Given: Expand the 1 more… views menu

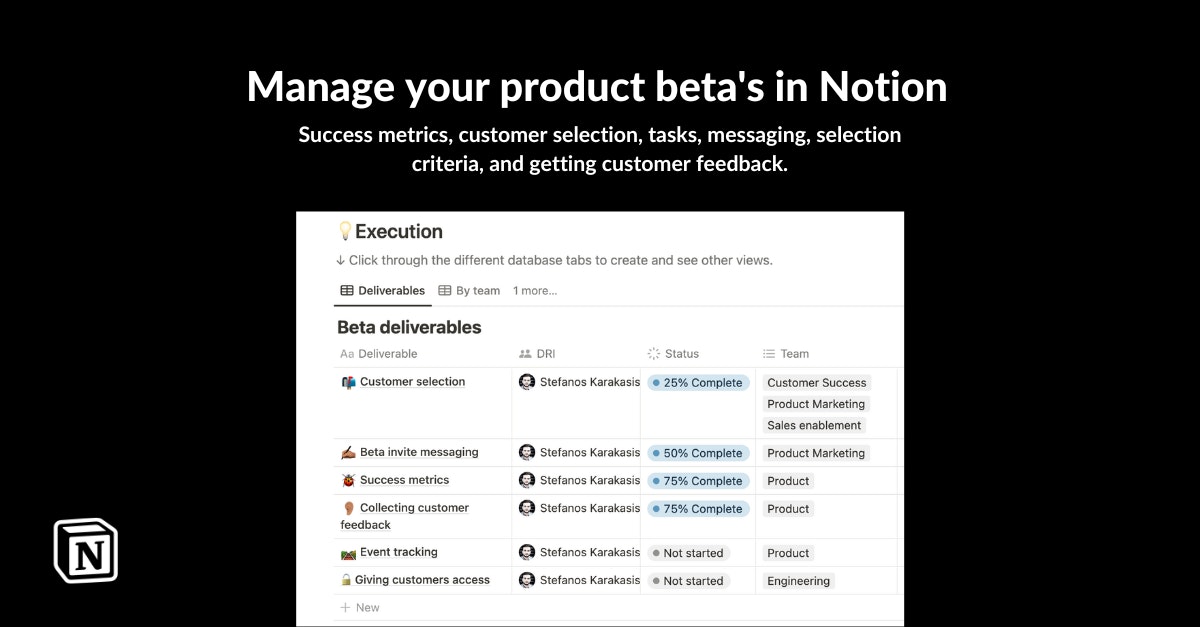Looking at the screenshot, I should [x=535, y=291].
